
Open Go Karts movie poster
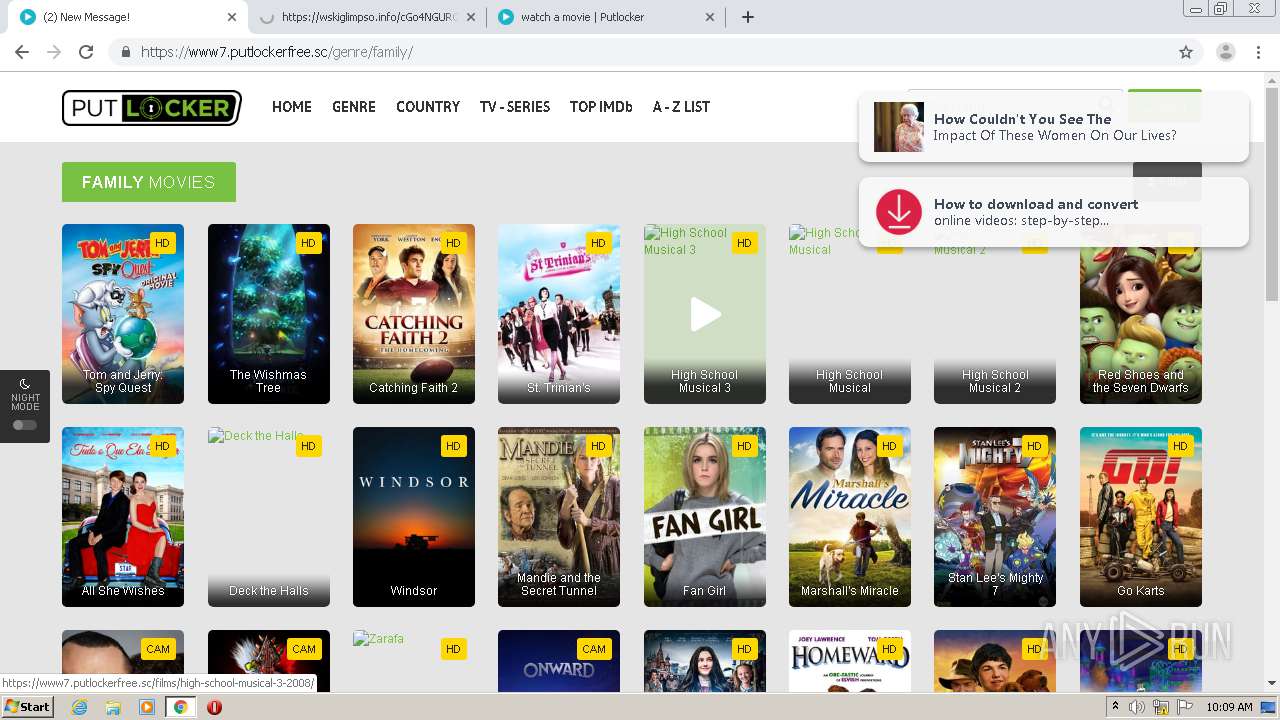[x=1141, y=517]
